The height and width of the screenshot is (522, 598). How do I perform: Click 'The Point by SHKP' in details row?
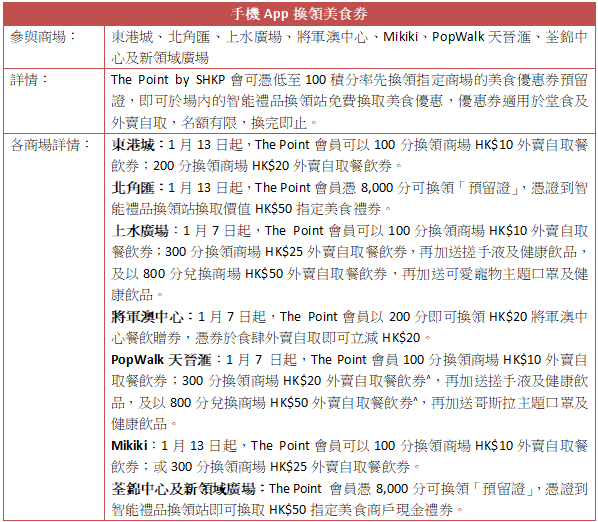(x=168, y=80)
